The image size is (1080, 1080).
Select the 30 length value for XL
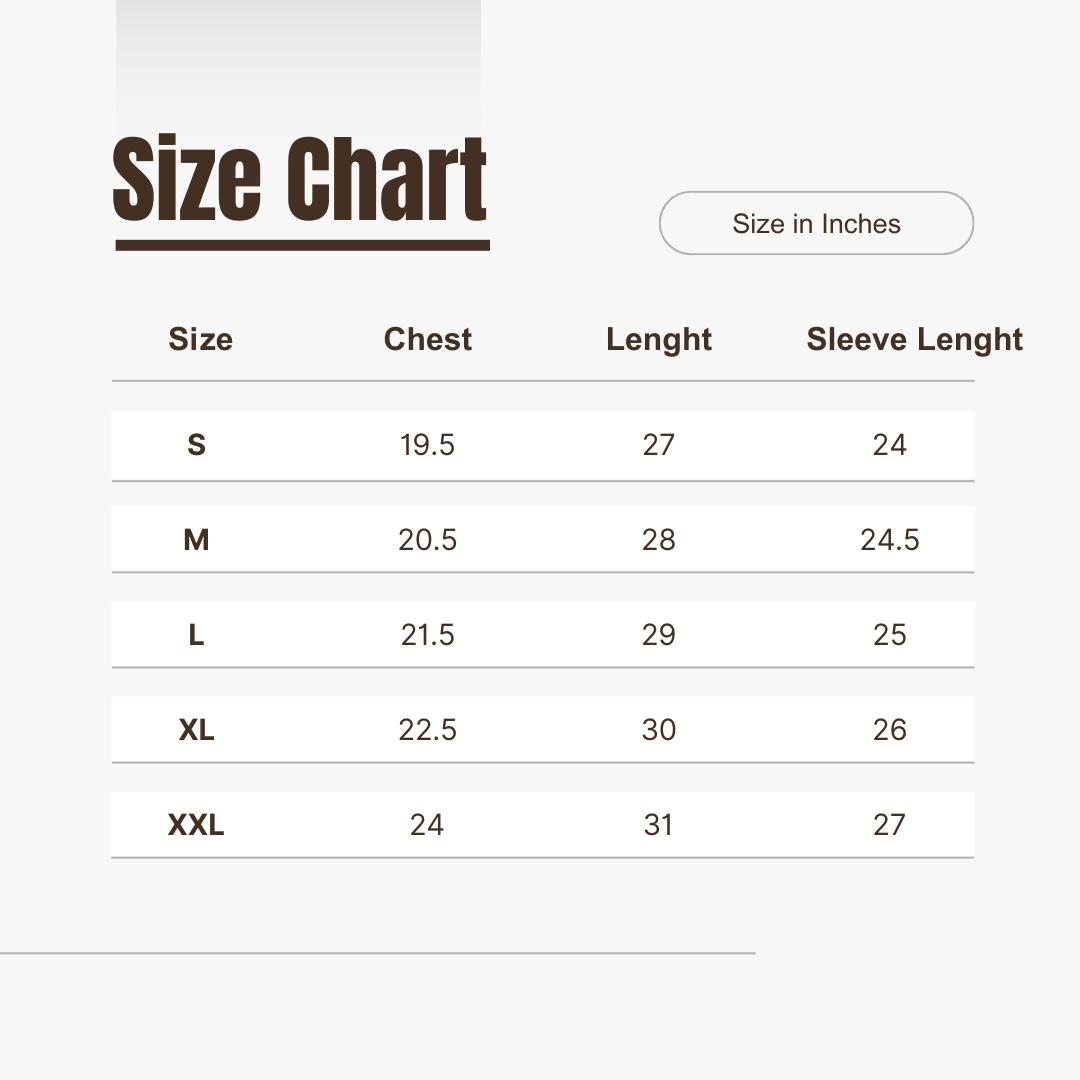click(659, 730)
